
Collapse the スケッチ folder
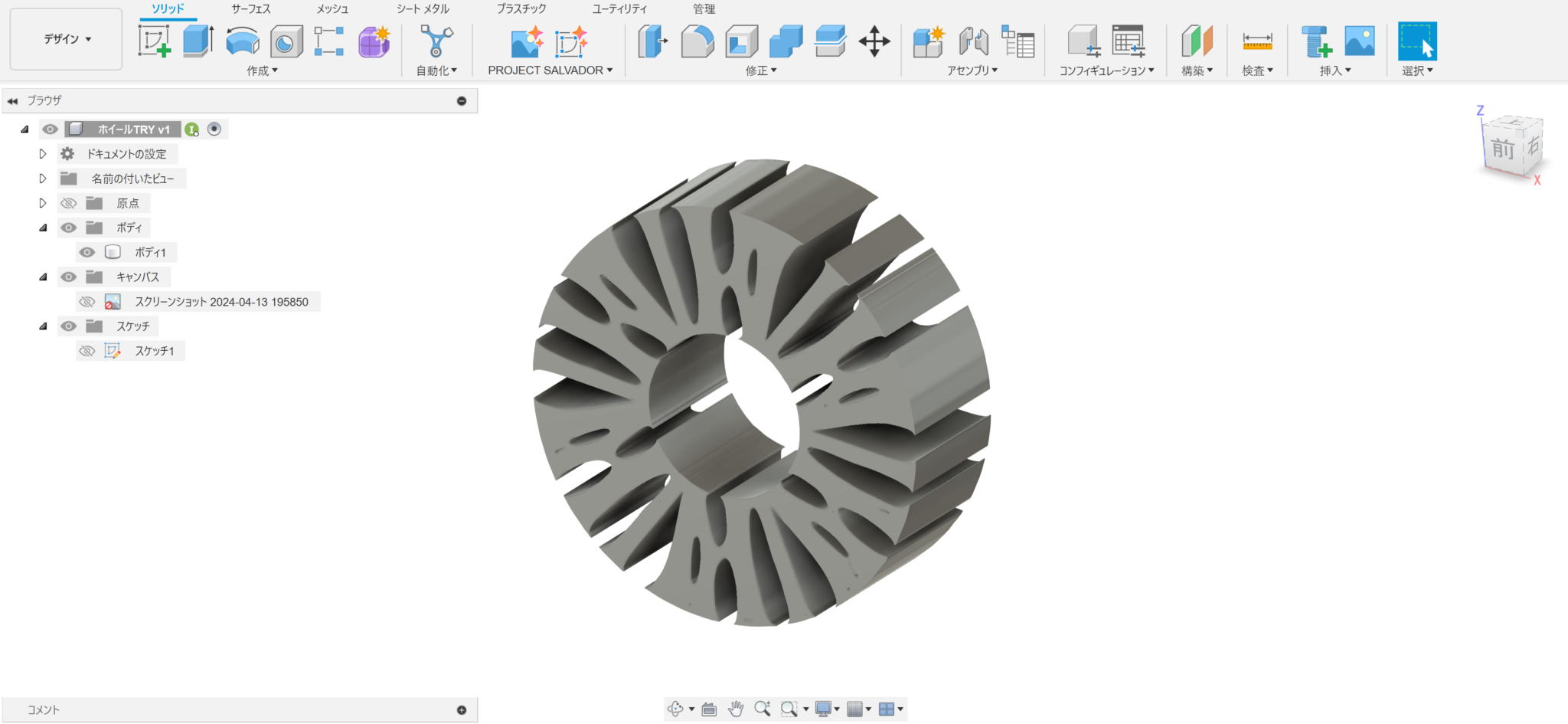click(x=44, y=326)
